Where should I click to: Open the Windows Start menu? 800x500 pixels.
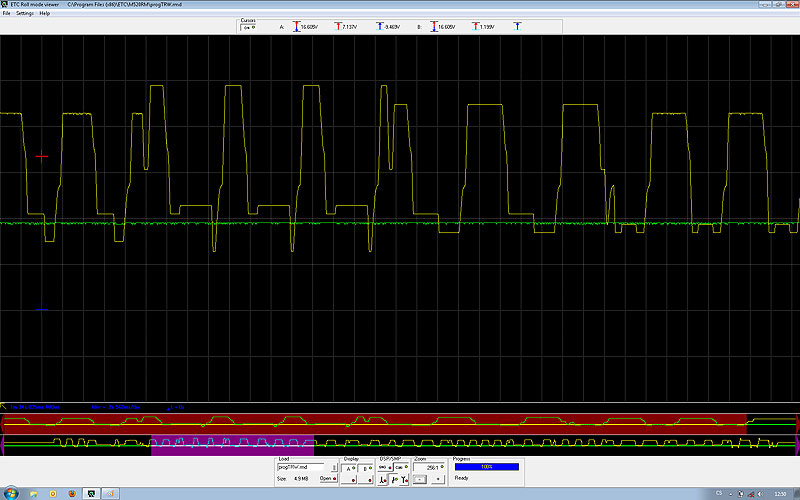pos(10,493)
